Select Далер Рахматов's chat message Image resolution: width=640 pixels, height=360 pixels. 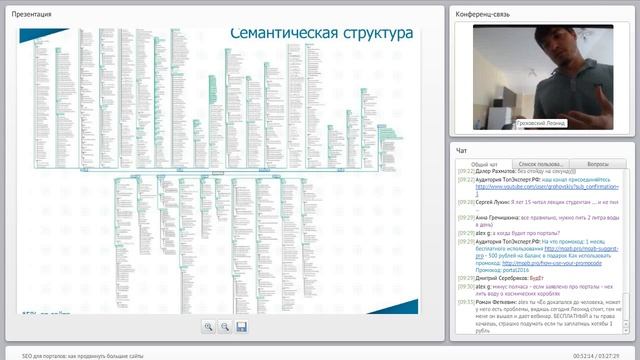517,171
